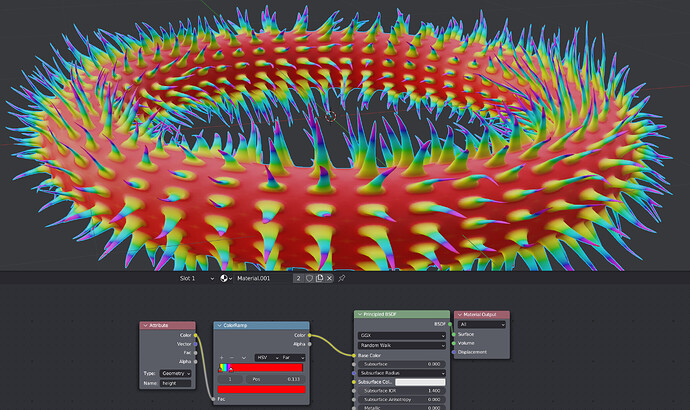Toggle the pin icon in node editor header
The image size is (690, 410).
(342, 278)
